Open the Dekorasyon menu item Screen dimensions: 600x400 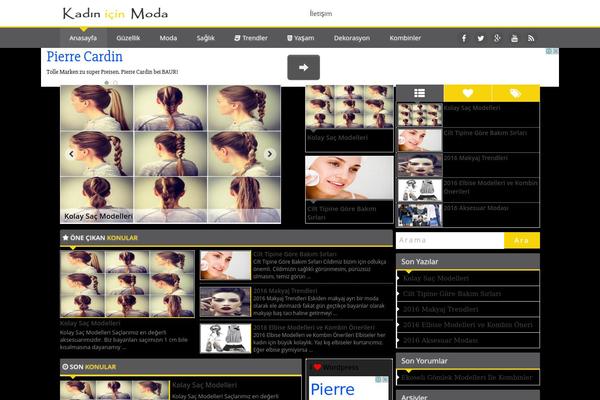pyautogui.click(x=352, y=38)
